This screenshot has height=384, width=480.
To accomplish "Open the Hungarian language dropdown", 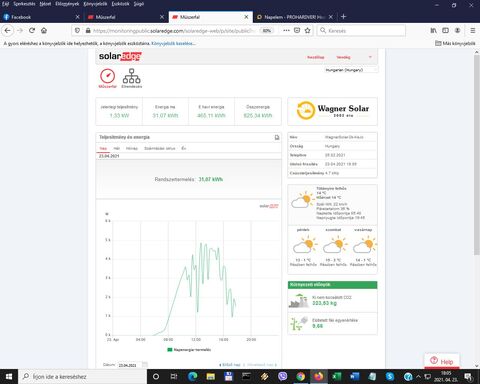I will coord(351,70).
